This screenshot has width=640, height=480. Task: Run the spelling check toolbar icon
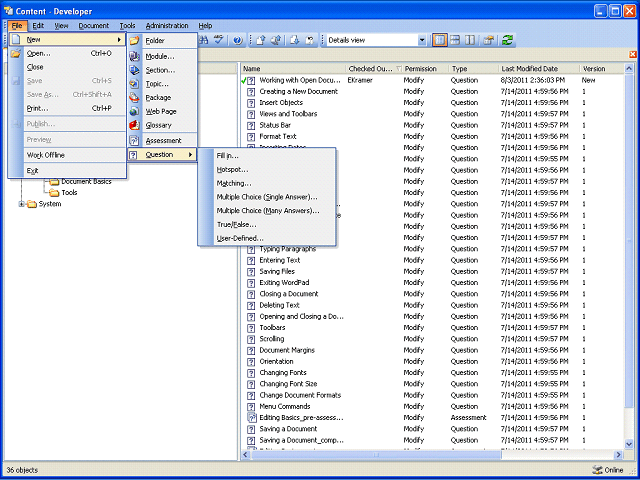(x=219, y=40)
